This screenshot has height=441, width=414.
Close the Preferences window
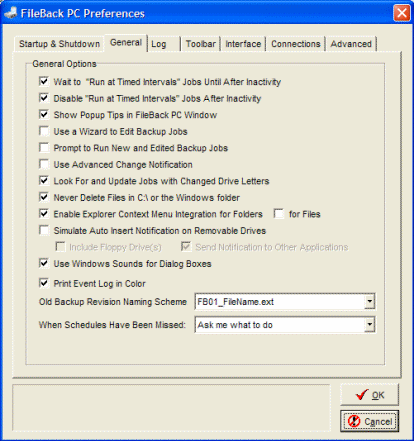(402, 13)
